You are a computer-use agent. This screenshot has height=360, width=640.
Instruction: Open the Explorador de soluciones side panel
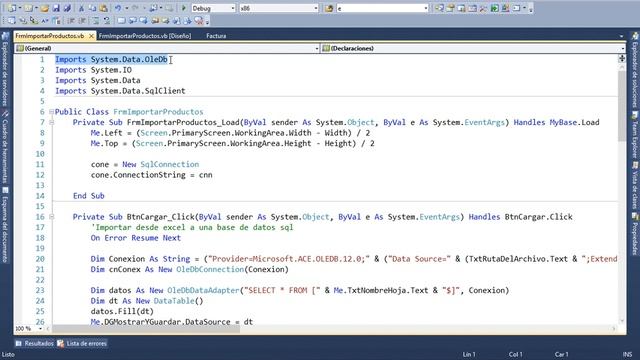point(635,70)
